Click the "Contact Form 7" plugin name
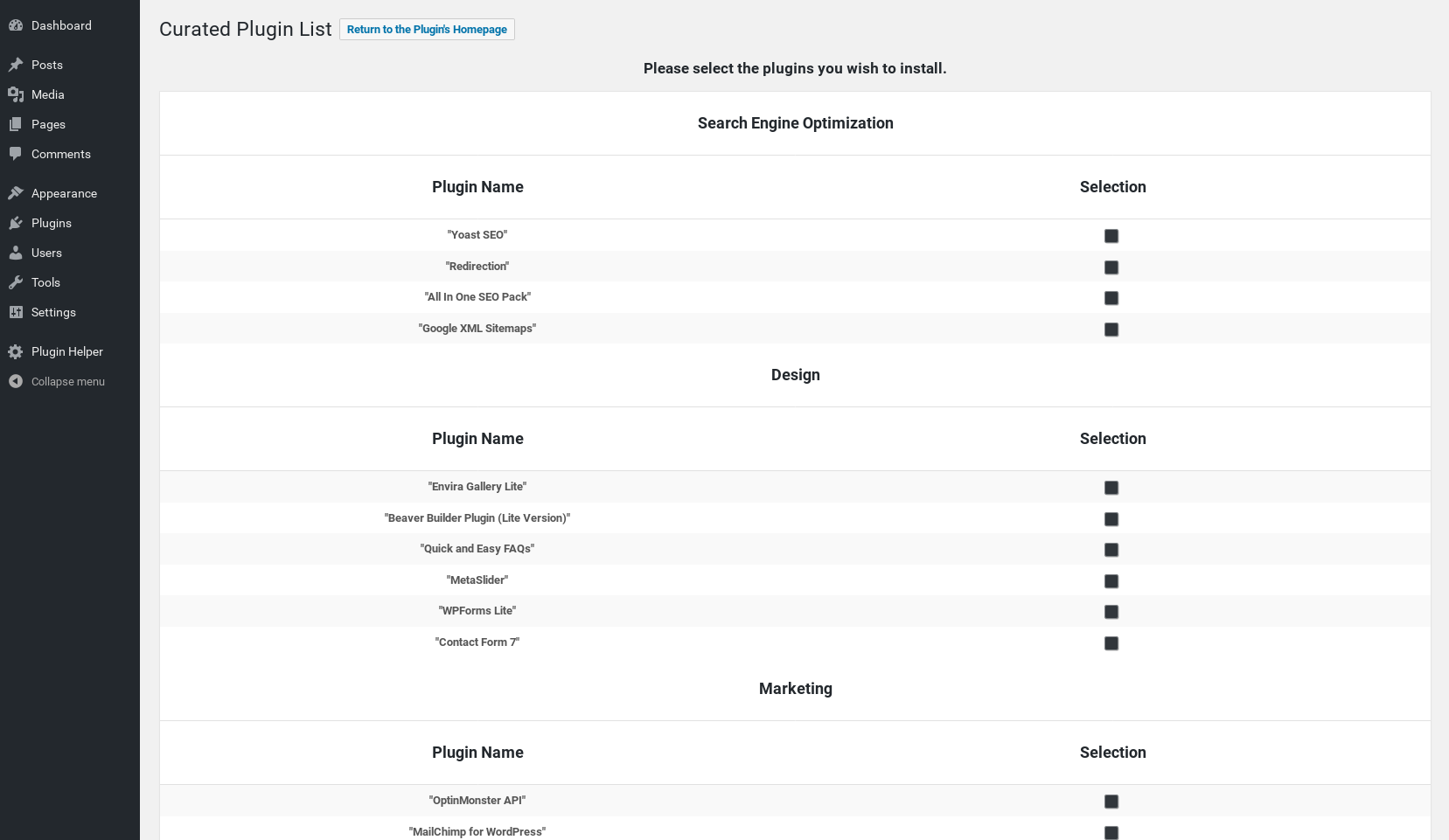 pyautogui.click(x=477, y=642)
